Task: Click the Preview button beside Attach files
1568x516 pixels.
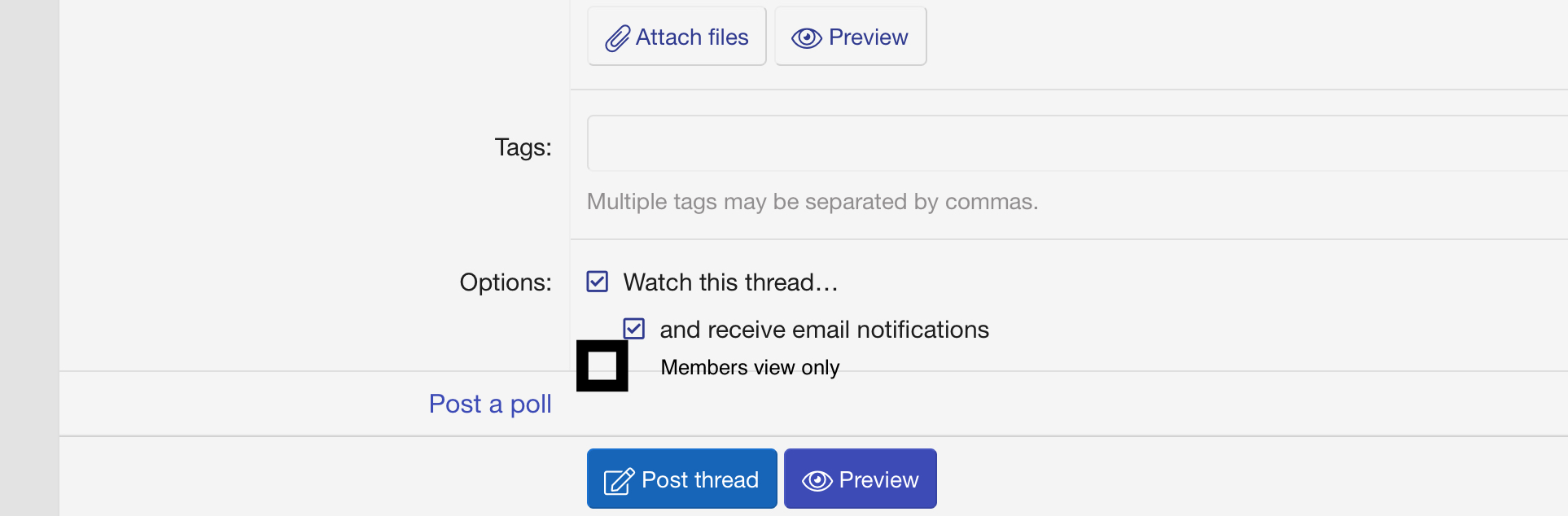Action: pyautogui.click(x=851, y=36)
